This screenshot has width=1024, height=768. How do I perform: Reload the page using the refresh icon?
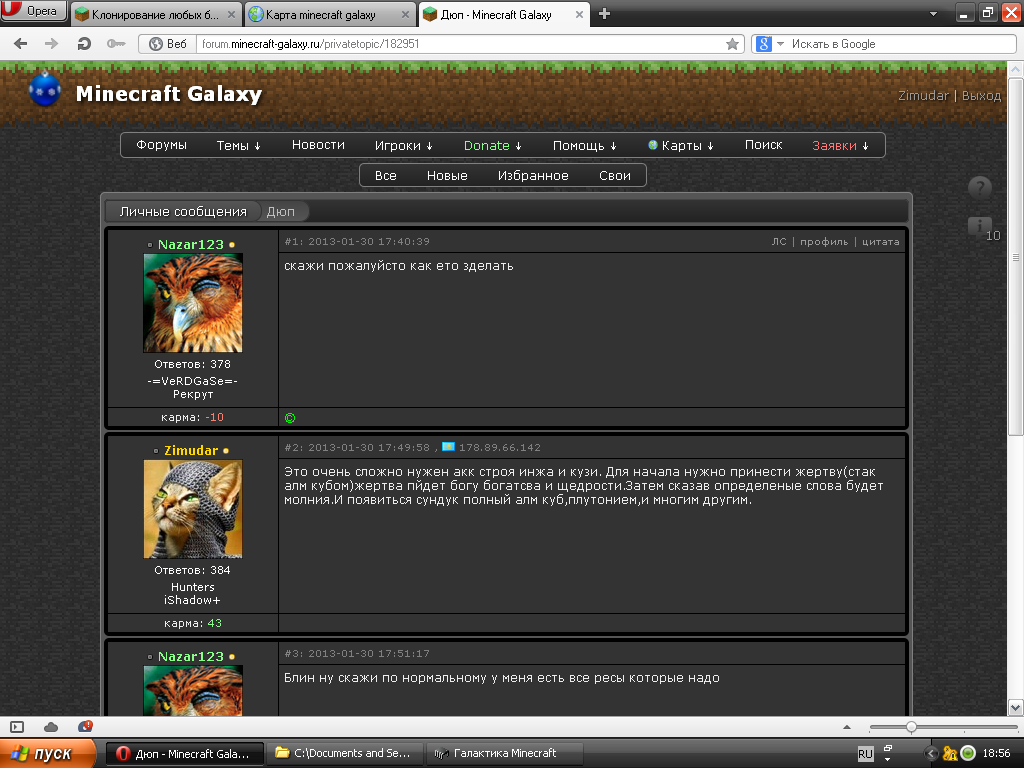(x=84, y=44)
